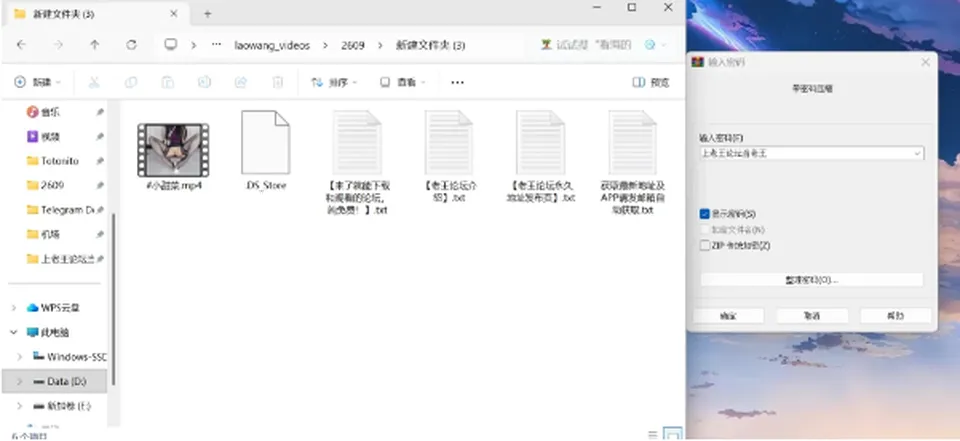This screenshot has width=960, height=441.
Task: Open the password history dropdown arrow
Action: (x=918, y=153)
